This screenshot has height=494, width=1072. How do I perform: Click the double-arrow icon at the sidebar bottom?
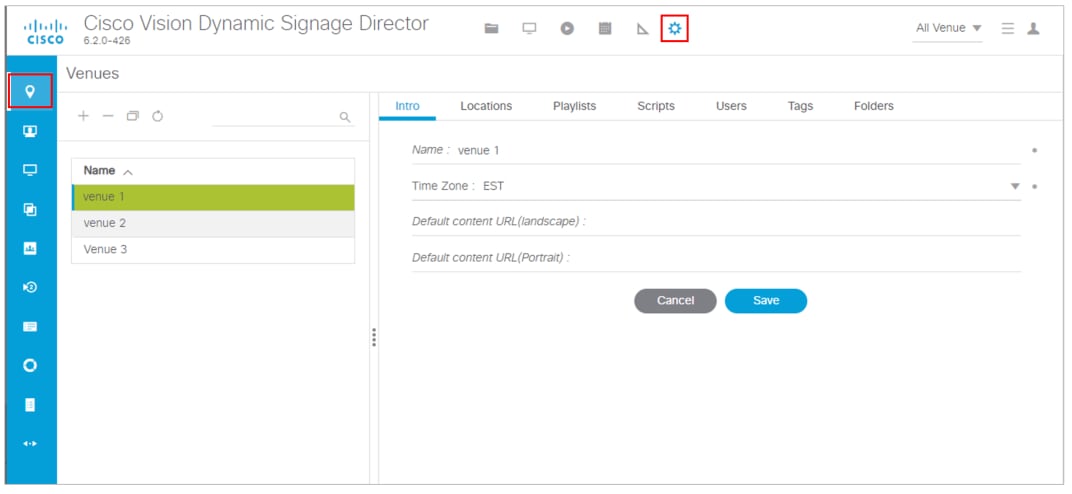click(x=29, y=443)
